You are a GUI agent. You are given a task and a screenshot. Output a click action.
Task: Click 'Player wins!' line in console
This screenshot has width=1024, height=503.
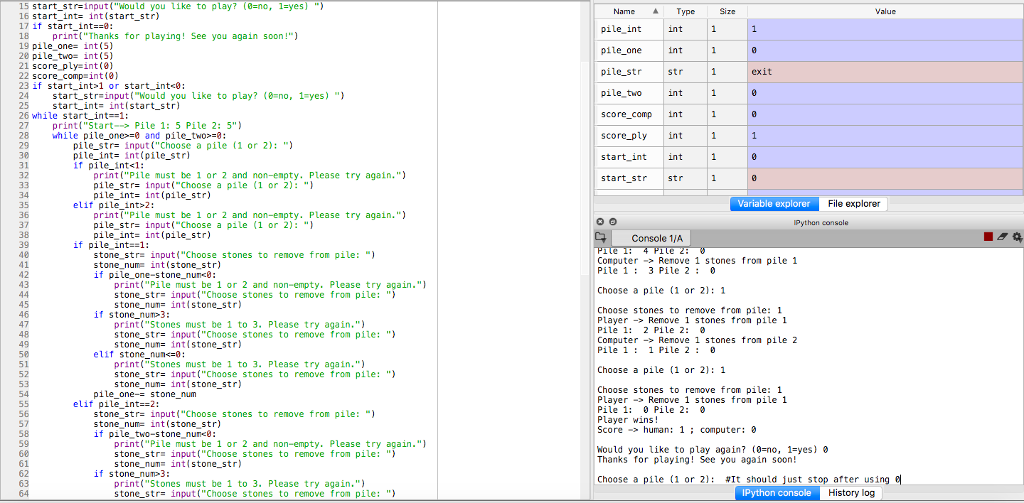click(628, 420)
